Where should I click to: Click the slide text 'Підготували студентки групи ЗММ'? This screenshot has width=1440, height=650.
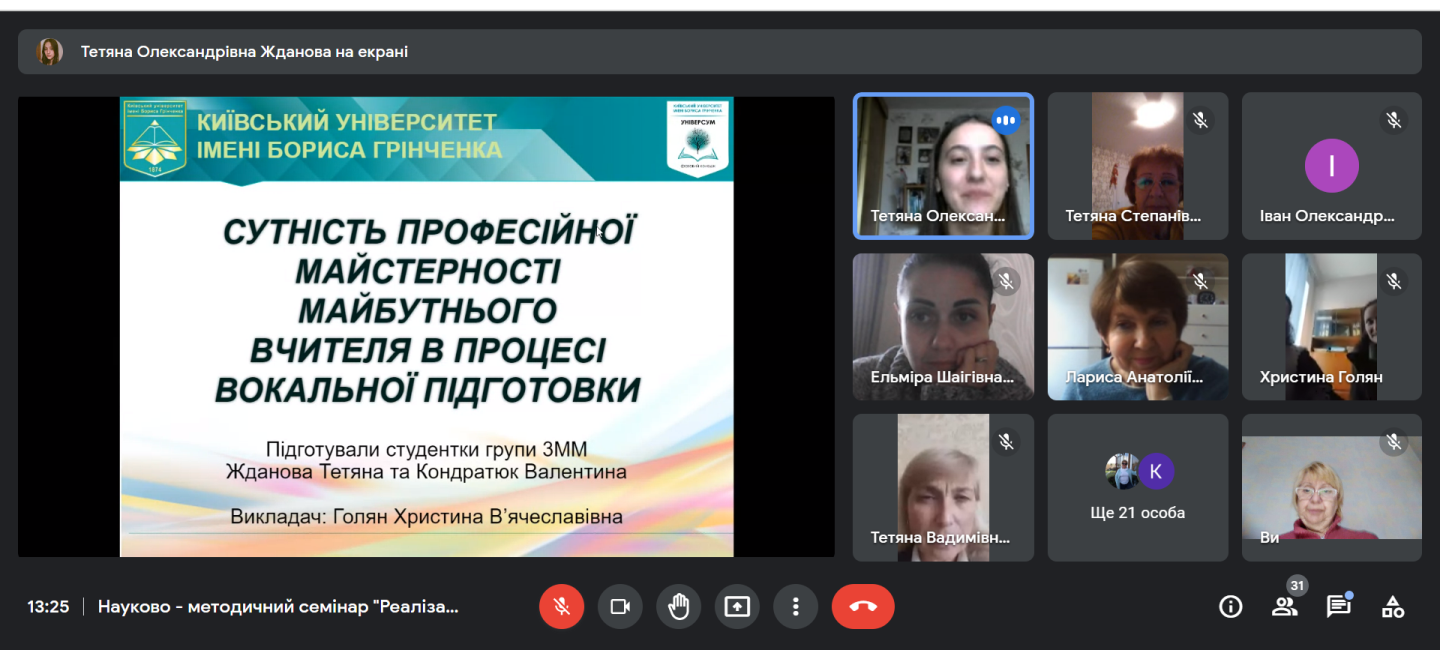426,449
